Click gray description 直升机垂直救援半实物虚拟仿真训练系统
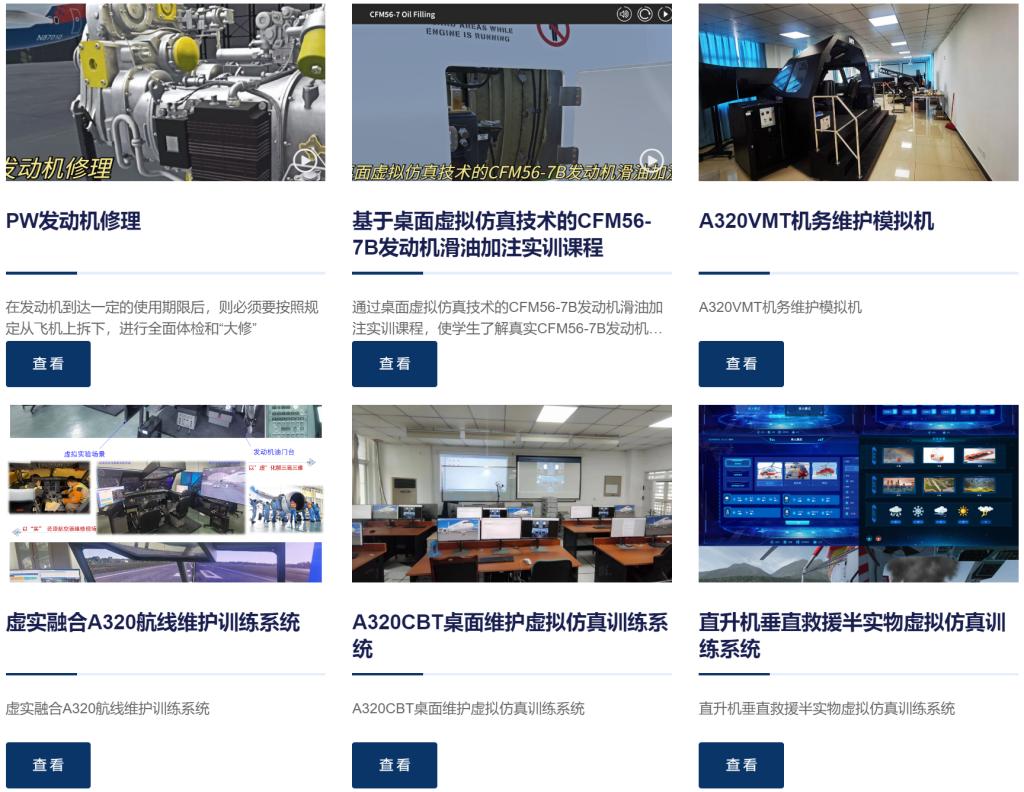This screenshot has width=1024, height=792. [827, 708]
